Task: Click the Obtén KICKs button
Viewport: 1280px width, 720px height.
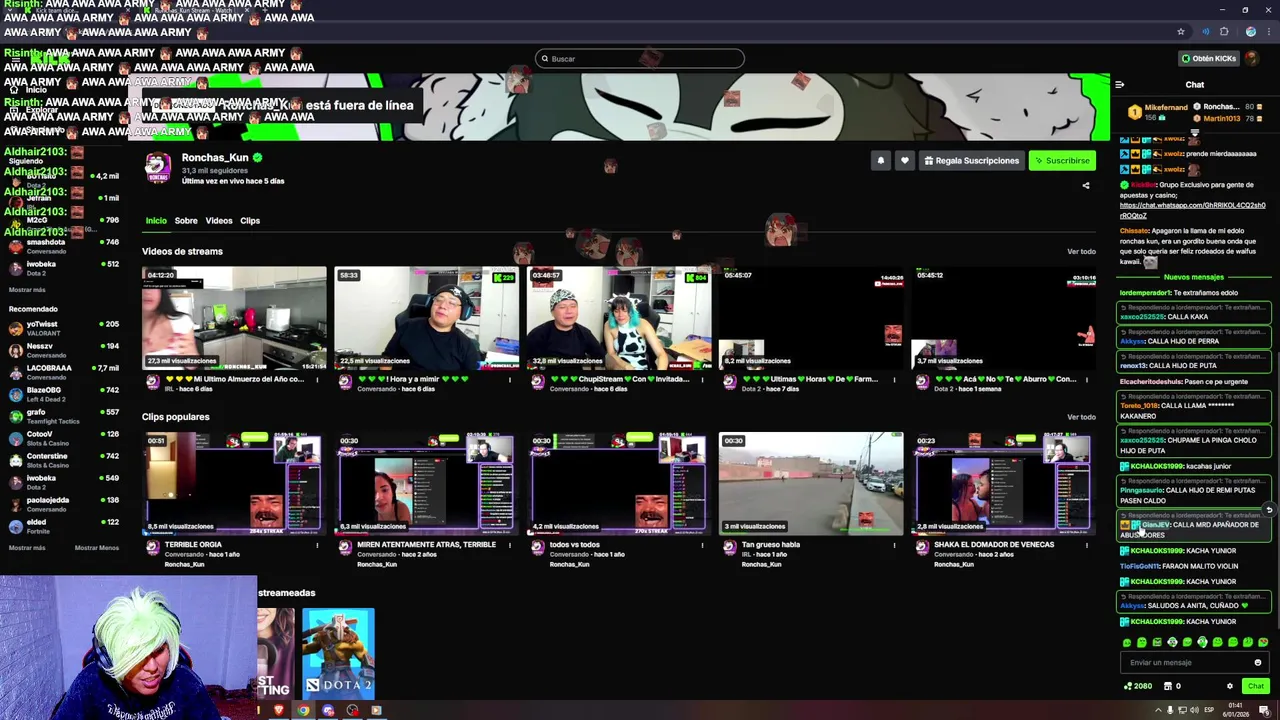Action: (1208, 59)
